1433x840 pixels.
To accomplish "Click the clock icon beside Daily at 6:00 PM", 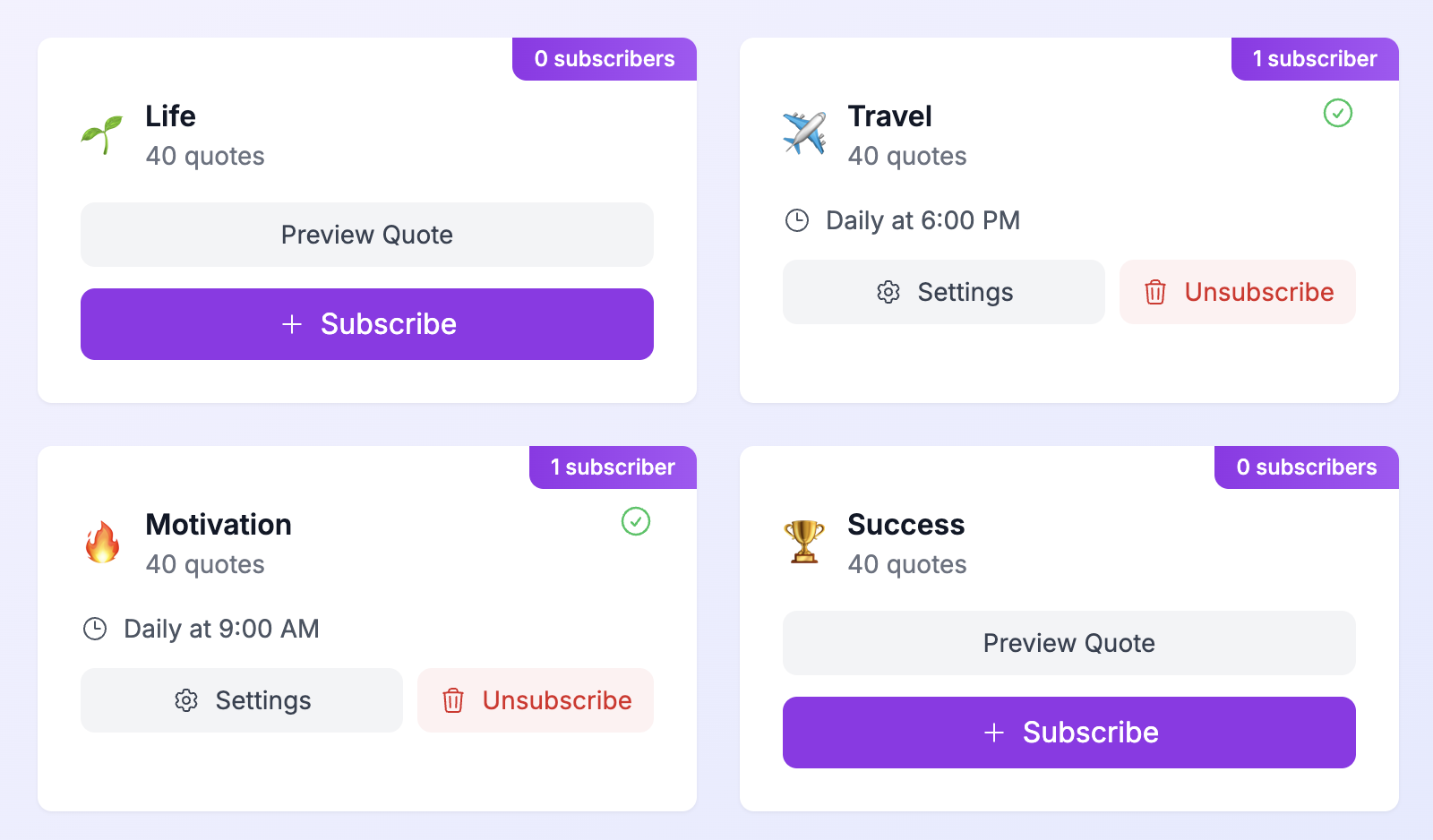I will click(797, 220).
